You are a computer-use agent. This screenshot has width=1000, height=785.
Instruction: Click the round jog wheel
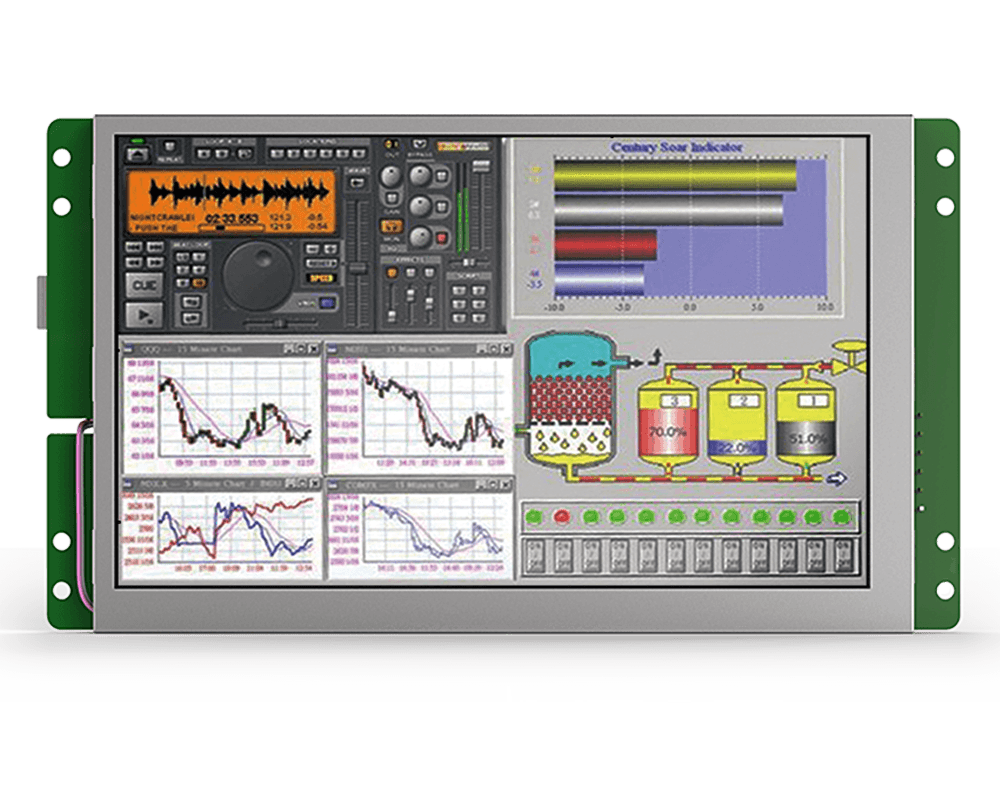pyautogui.click(x=258, y=276)
